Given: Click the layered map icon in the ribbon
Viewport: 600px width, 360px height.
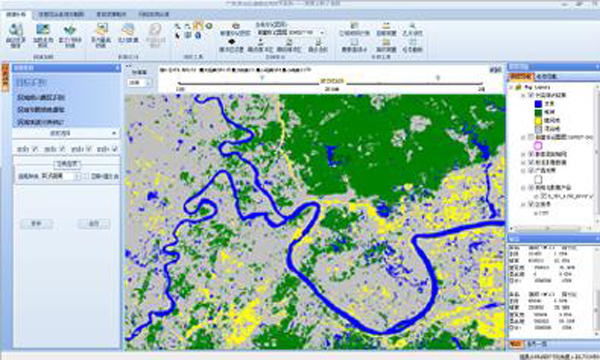Looking at the screenshot, I should click(x=127, y=30).
